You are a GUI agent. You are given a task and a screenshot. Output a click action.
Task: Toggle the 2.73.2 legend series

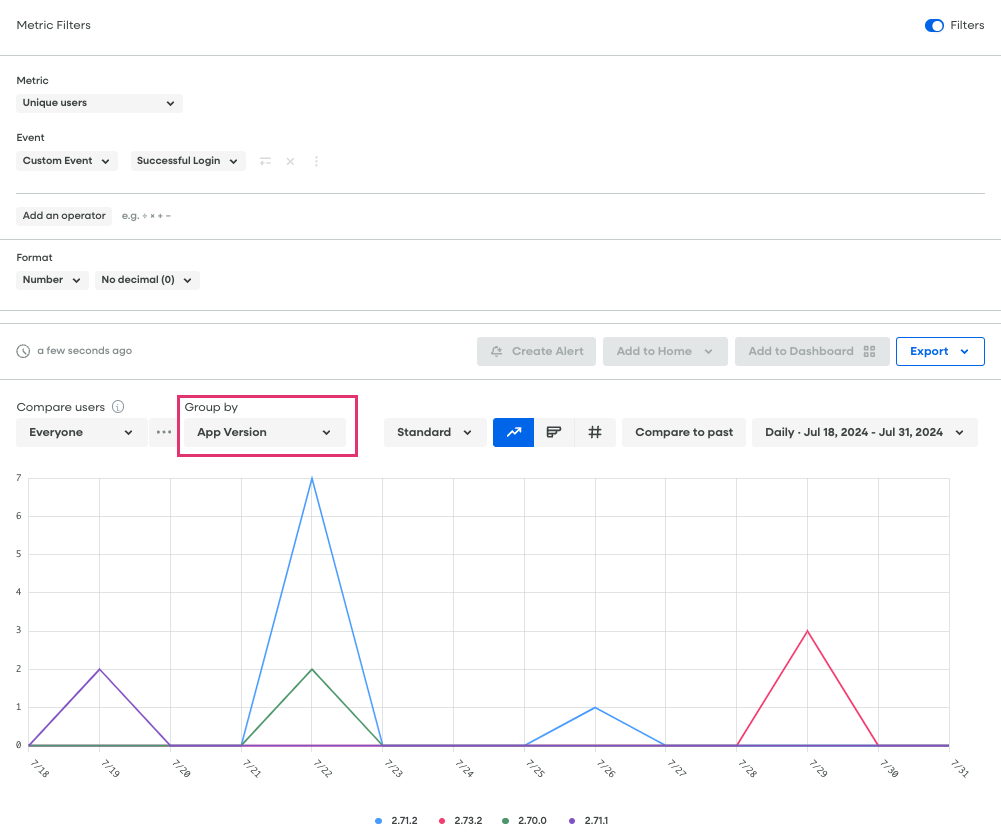460,821
